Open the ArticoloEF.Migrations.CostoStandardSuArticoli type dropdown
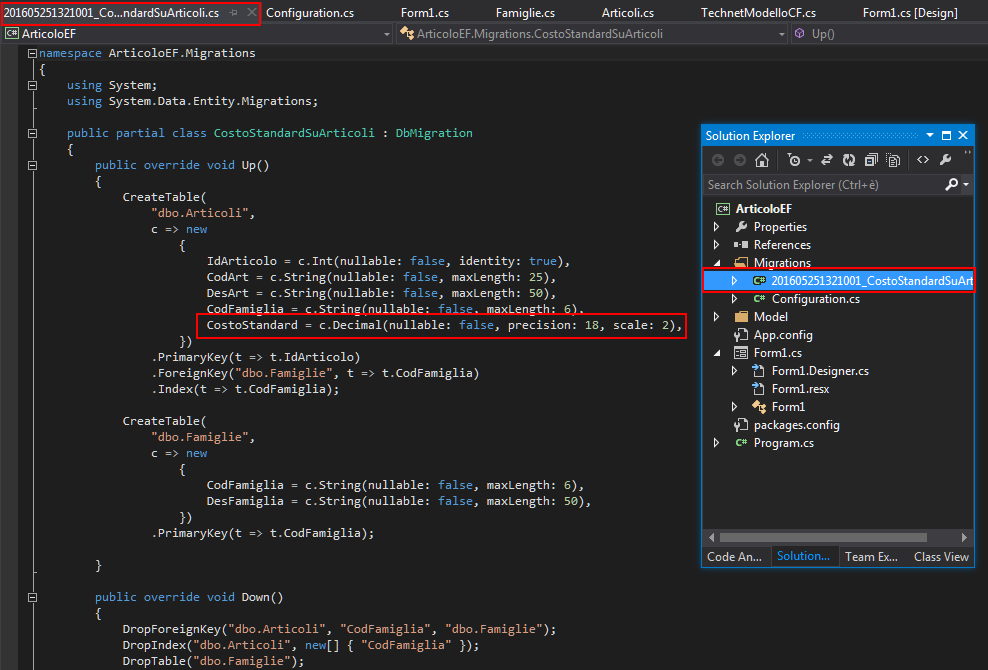Image resolution: width=988 pixels, height=670 pixels. pyautogui.click(x=781, y=34)
